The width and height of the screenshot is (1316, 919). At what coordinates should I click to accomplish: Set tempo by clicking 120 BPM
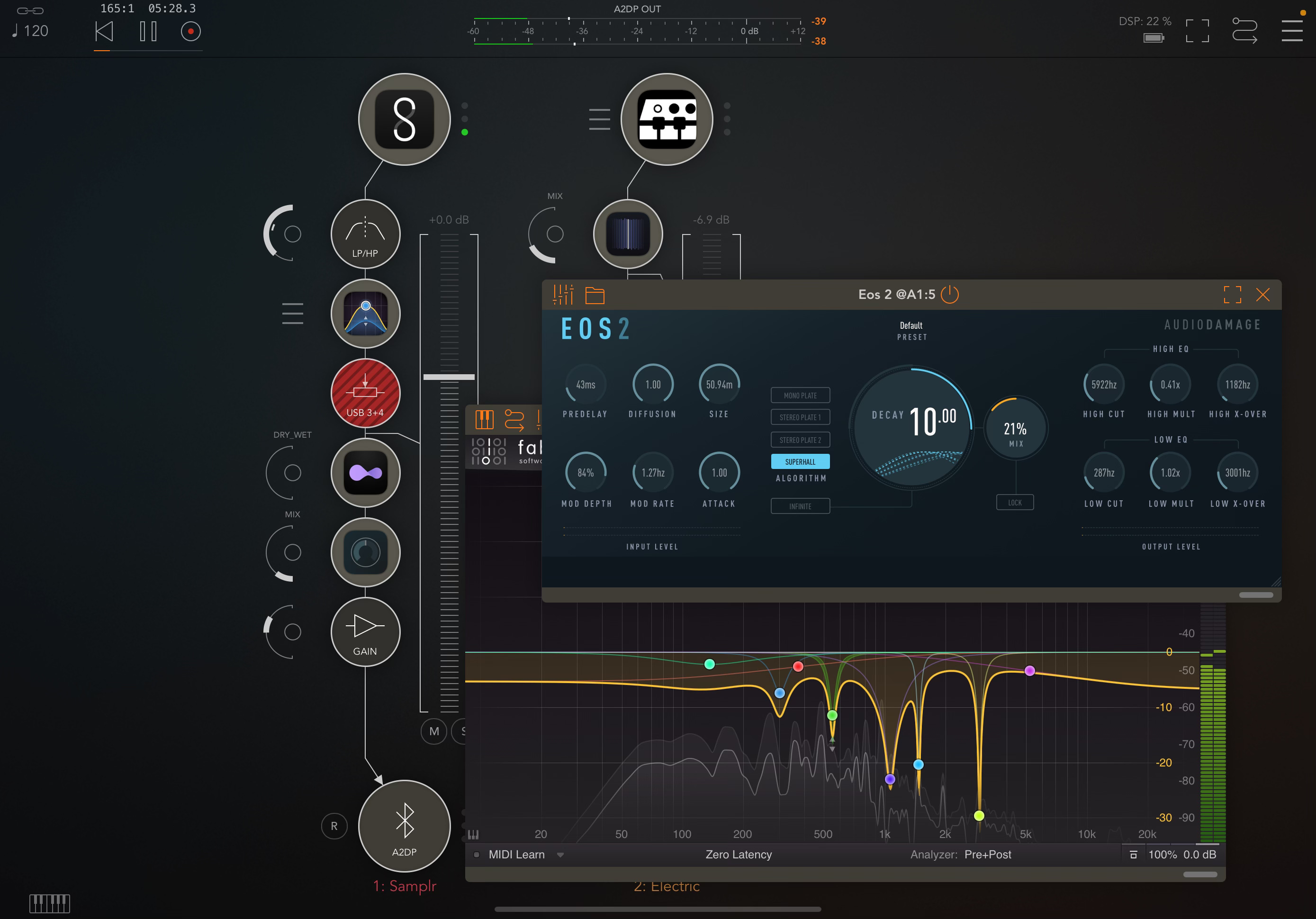30,31
